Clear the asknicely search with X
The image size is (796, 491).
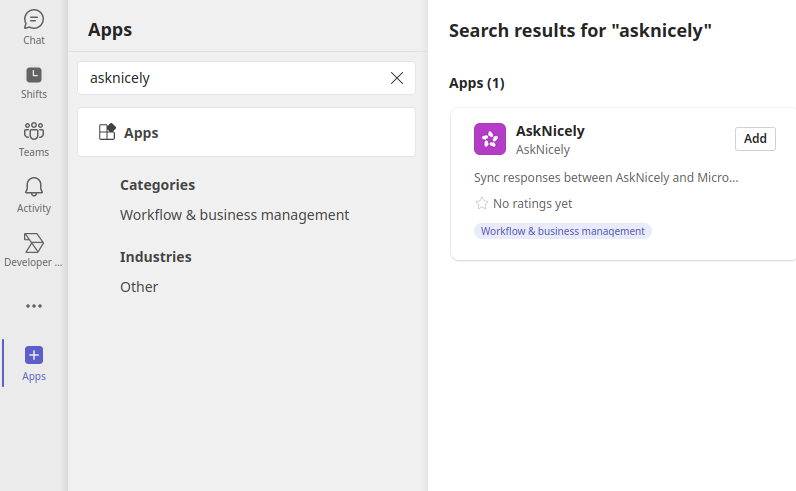point(396,78)
